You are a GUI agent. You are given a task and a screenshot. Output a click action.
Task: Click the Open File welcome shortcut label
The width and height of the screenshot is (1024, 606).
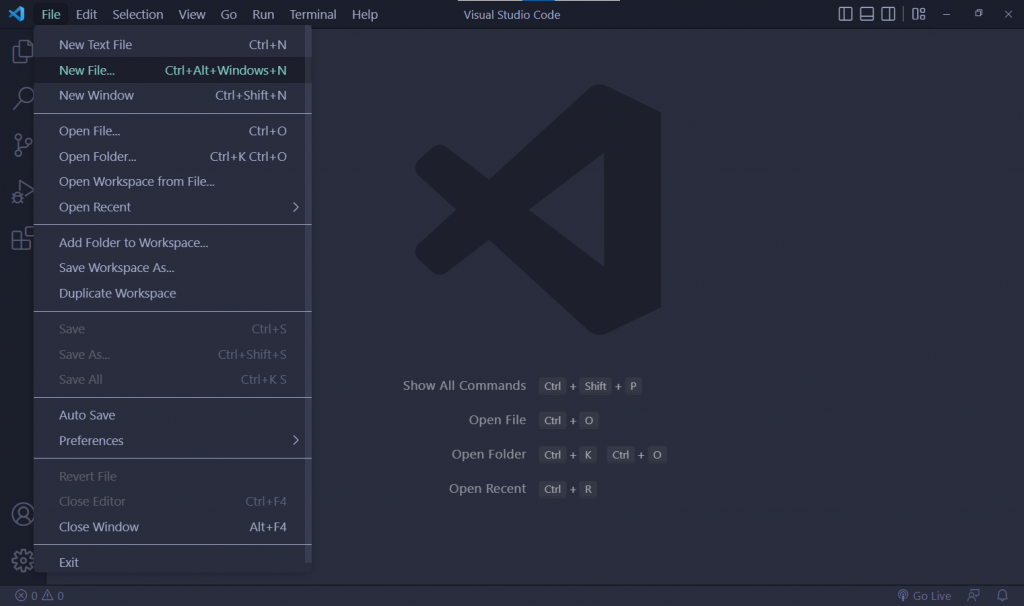(497, 420)
